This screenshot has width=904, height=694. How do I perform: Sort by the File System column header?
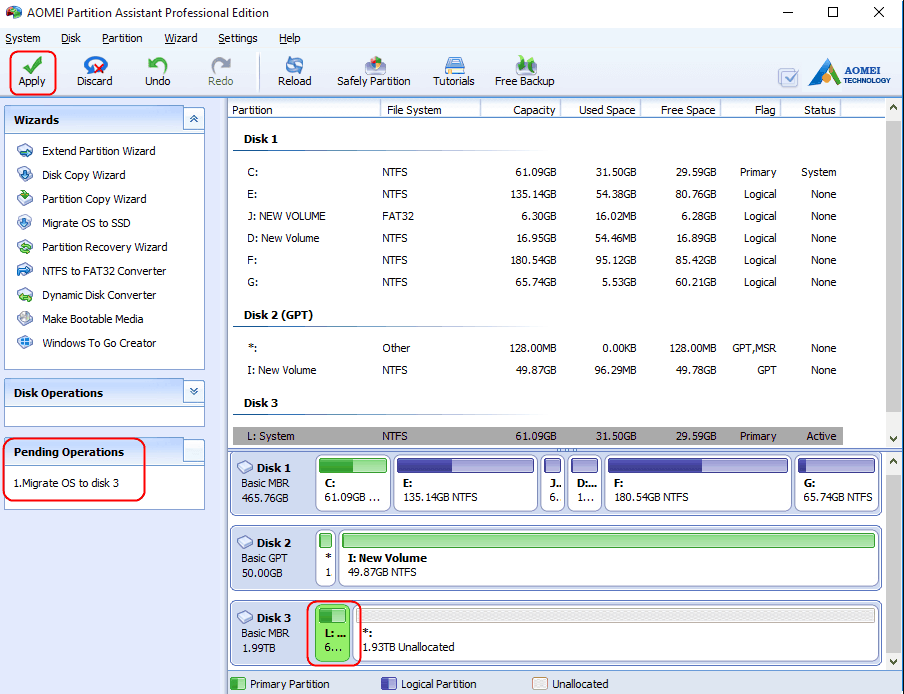(431, 110)
